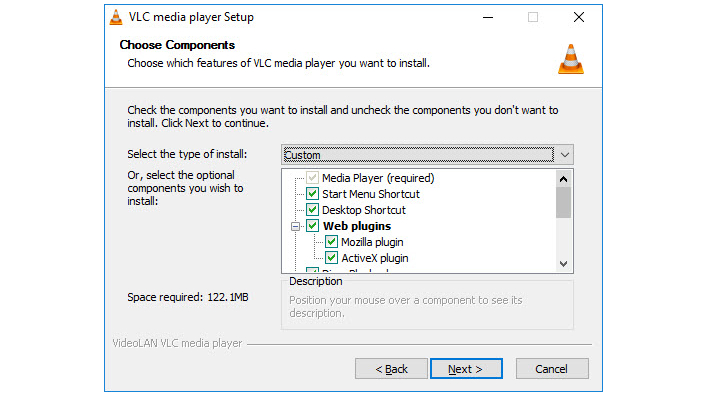
Task: Collapse the Web plugins tree node
Action: [x=295, y=226]
